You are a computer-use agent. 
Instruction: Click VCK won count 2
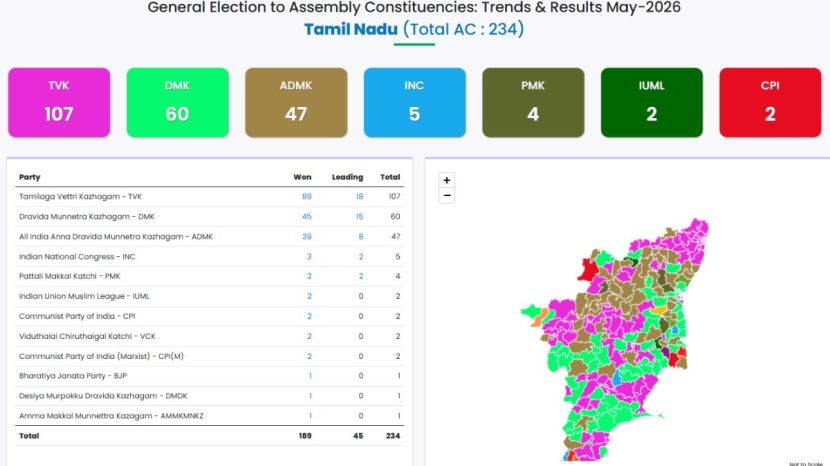[x=309, y=336]
